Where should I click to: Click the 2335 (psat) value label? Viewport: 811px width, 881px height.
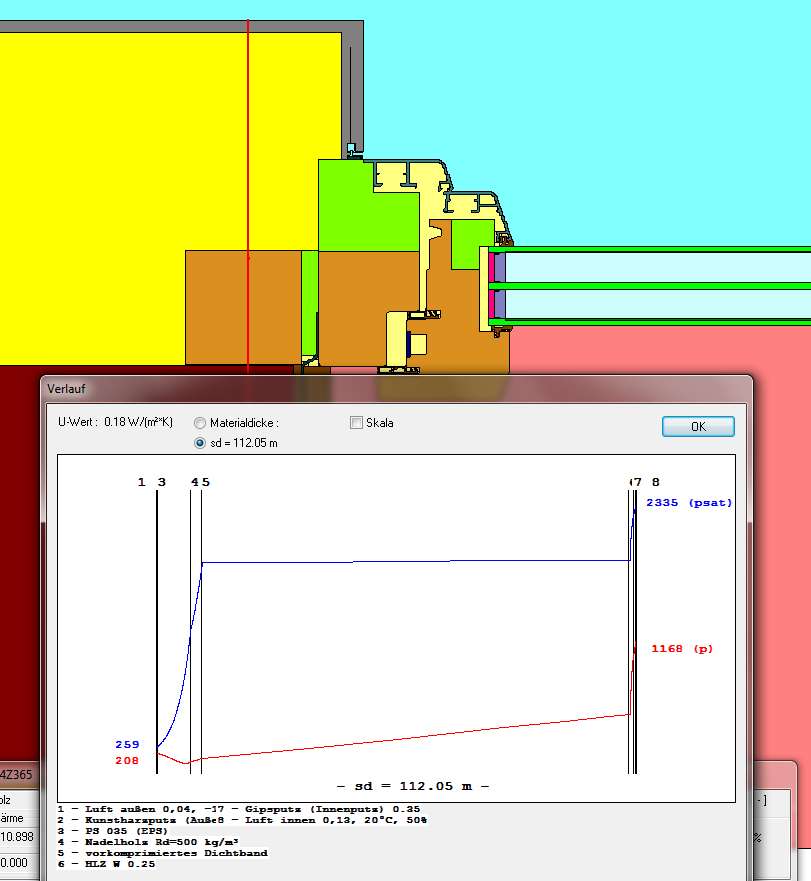click(x=689, y=502)
